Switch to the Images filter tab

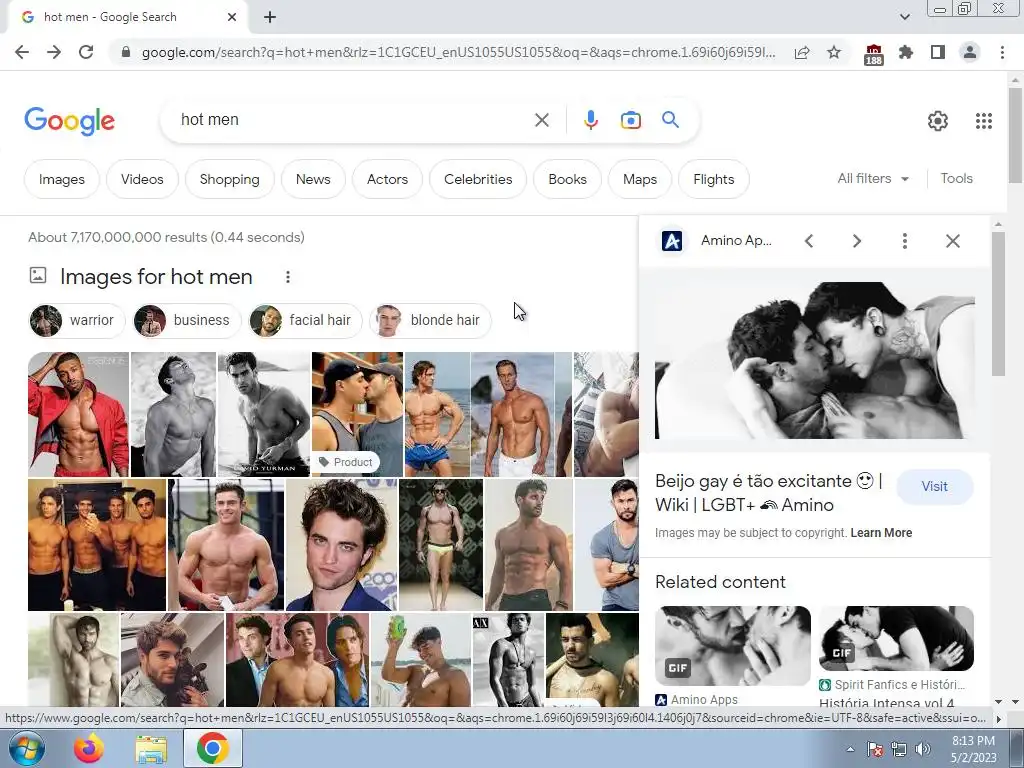click(61, 179)
